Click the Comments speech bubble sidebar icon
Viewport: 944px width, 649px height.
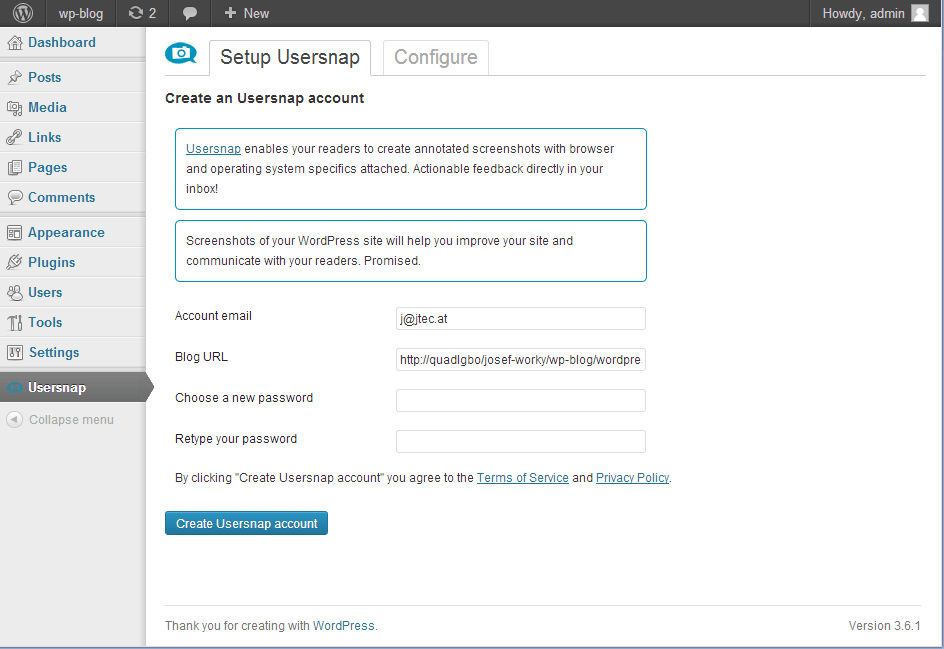(x=14, y=197)
